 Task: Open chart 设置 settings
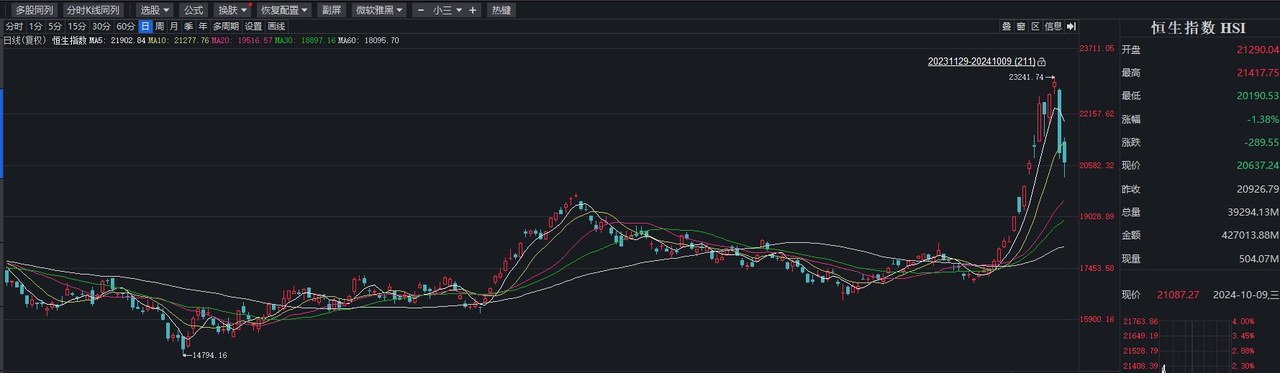253,26
